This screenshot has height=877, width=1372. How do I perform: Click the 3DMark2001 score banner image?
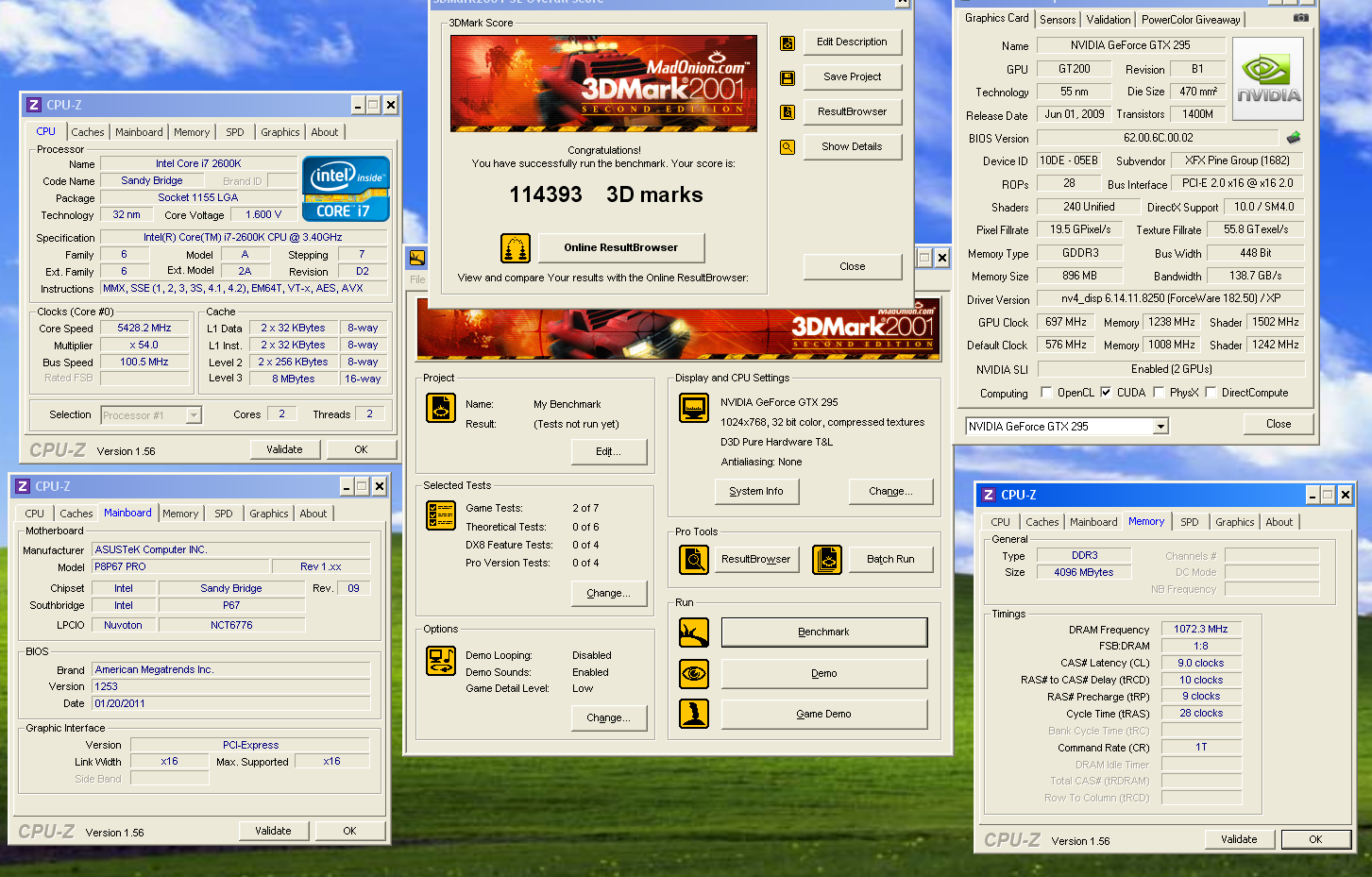603,82
